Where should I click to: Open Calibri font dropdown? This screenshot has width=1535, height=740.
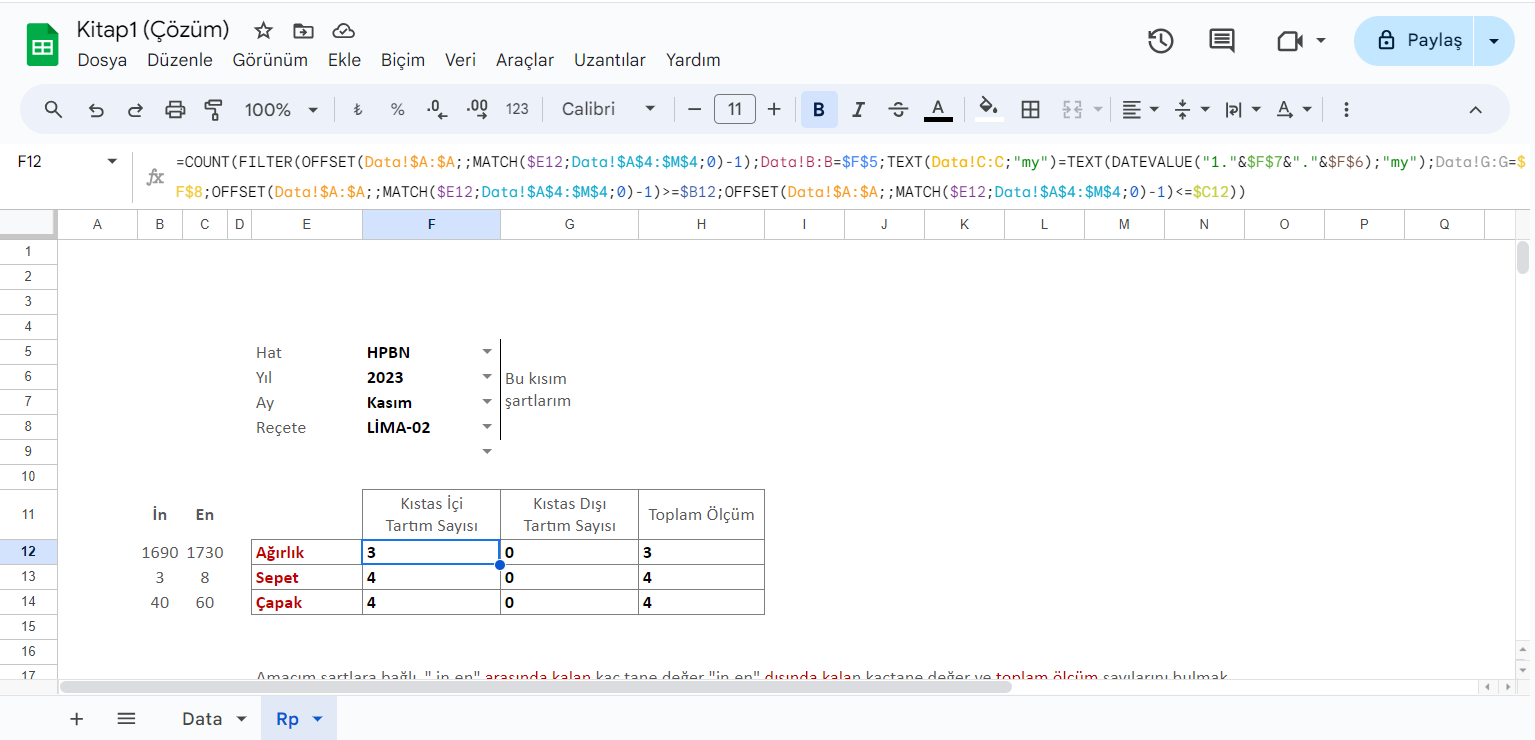click(609, 109)
